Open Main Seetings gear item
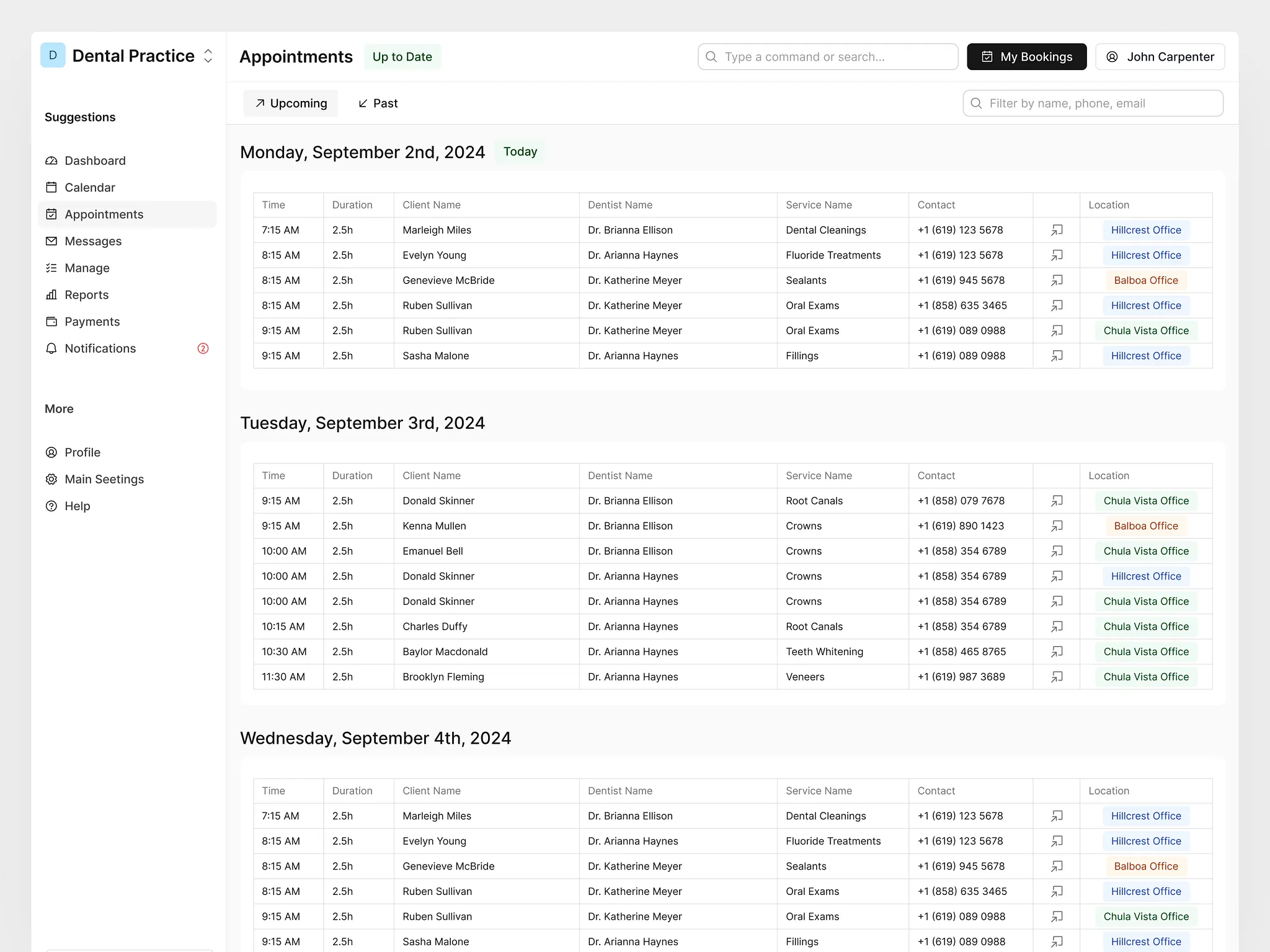The image size is (1270, 952). [x=104, y=479]
